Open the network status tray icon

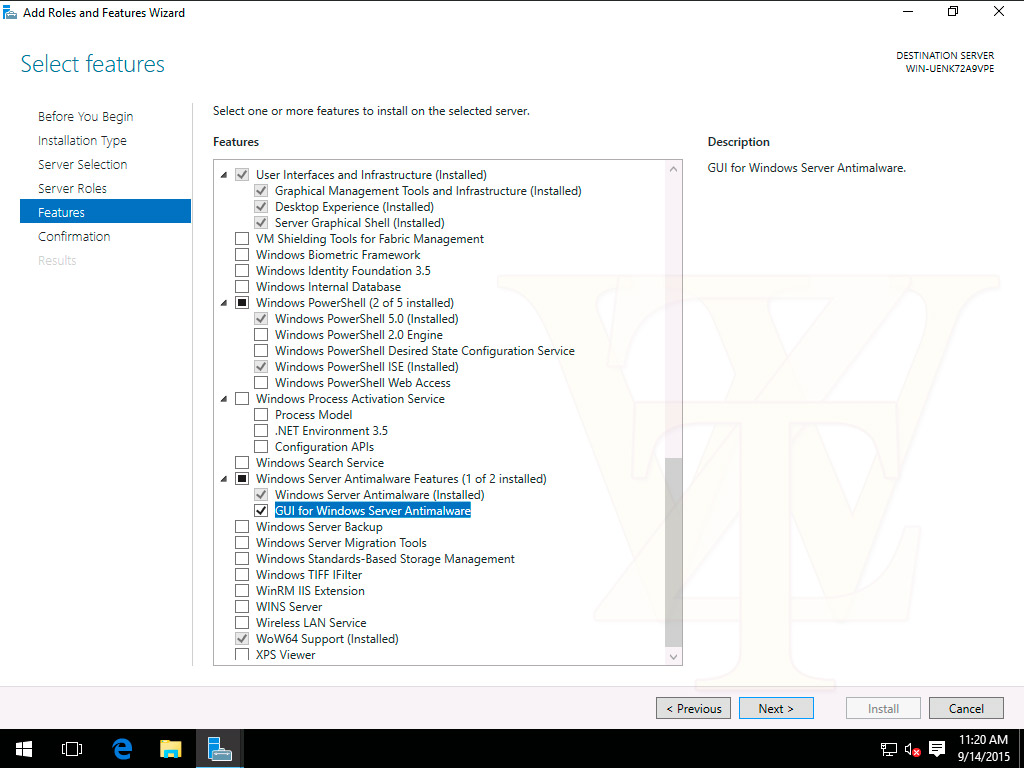[888, 749]
